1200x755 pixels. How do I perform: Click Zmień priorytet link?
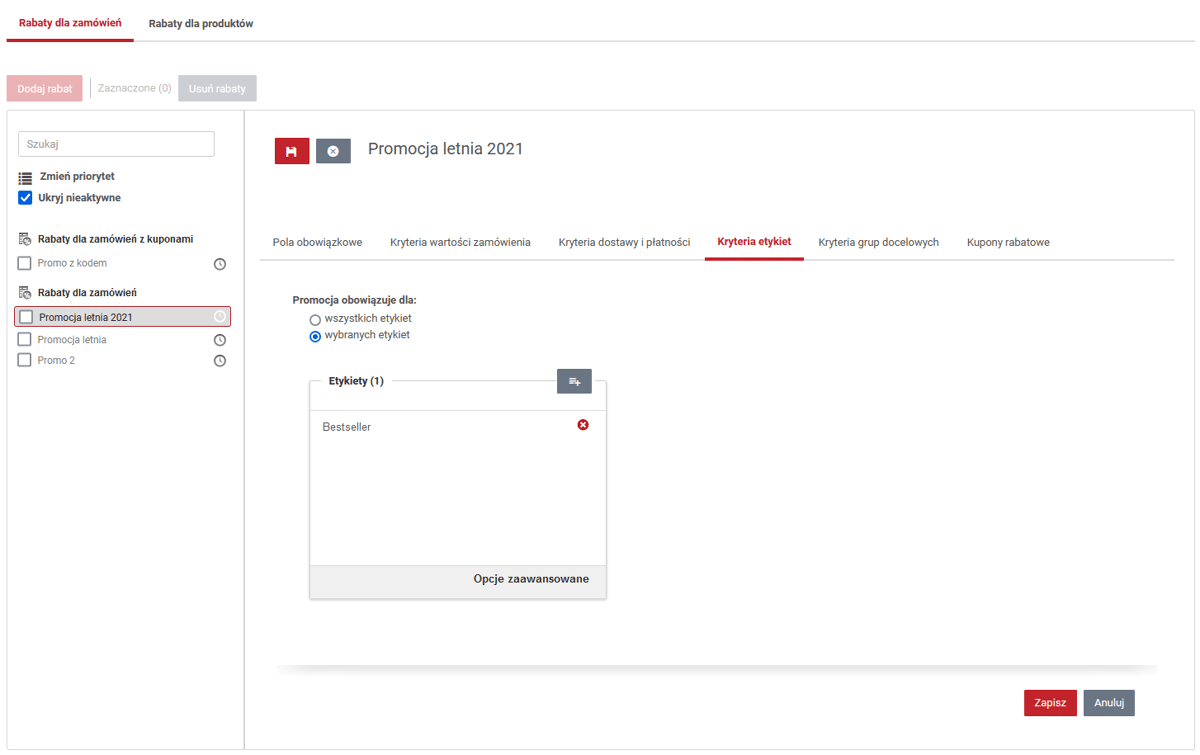tap(76, 176)
